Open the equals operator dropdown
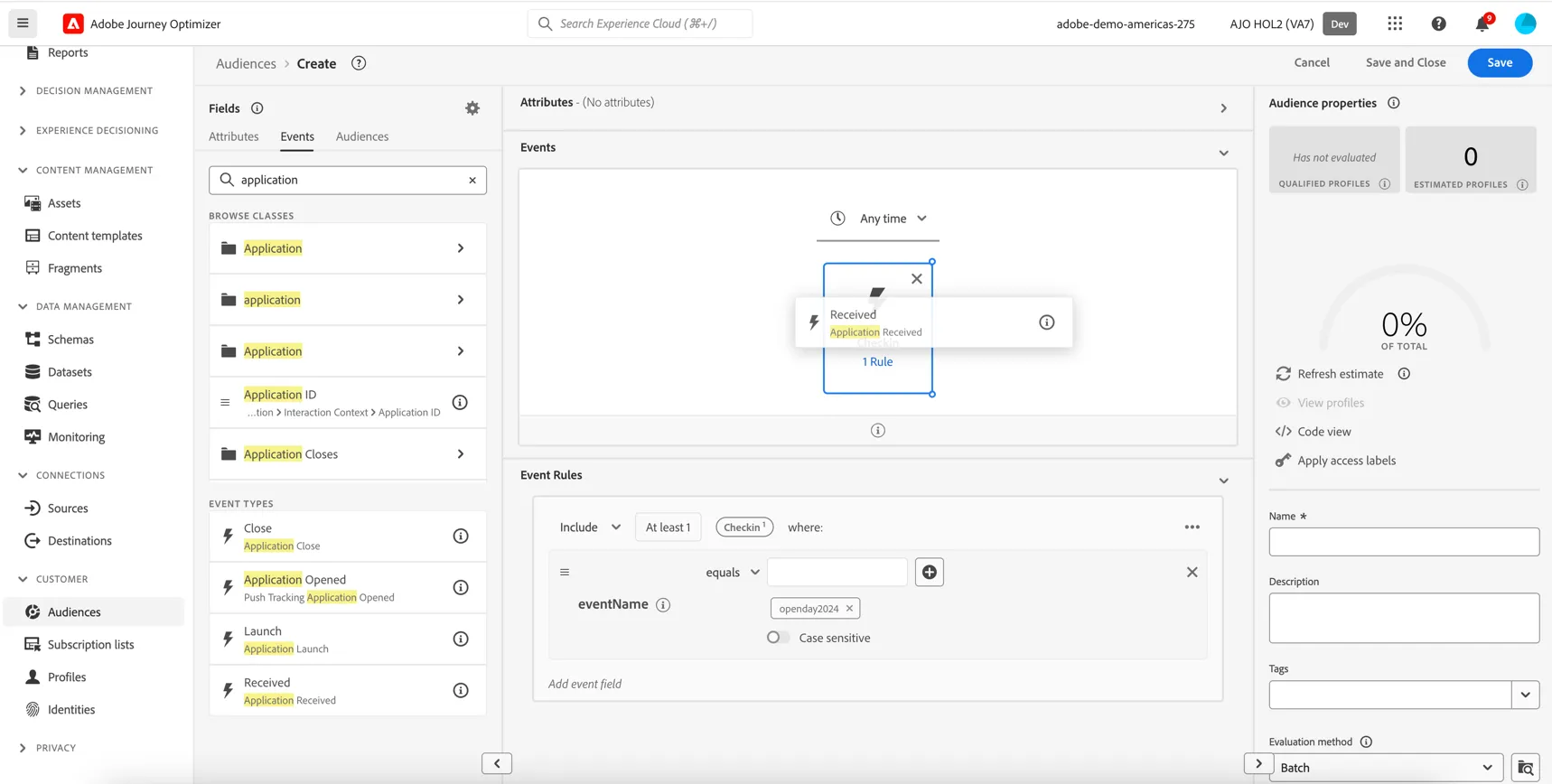Screen dimensions: 1552x784 tap(733, 573)
